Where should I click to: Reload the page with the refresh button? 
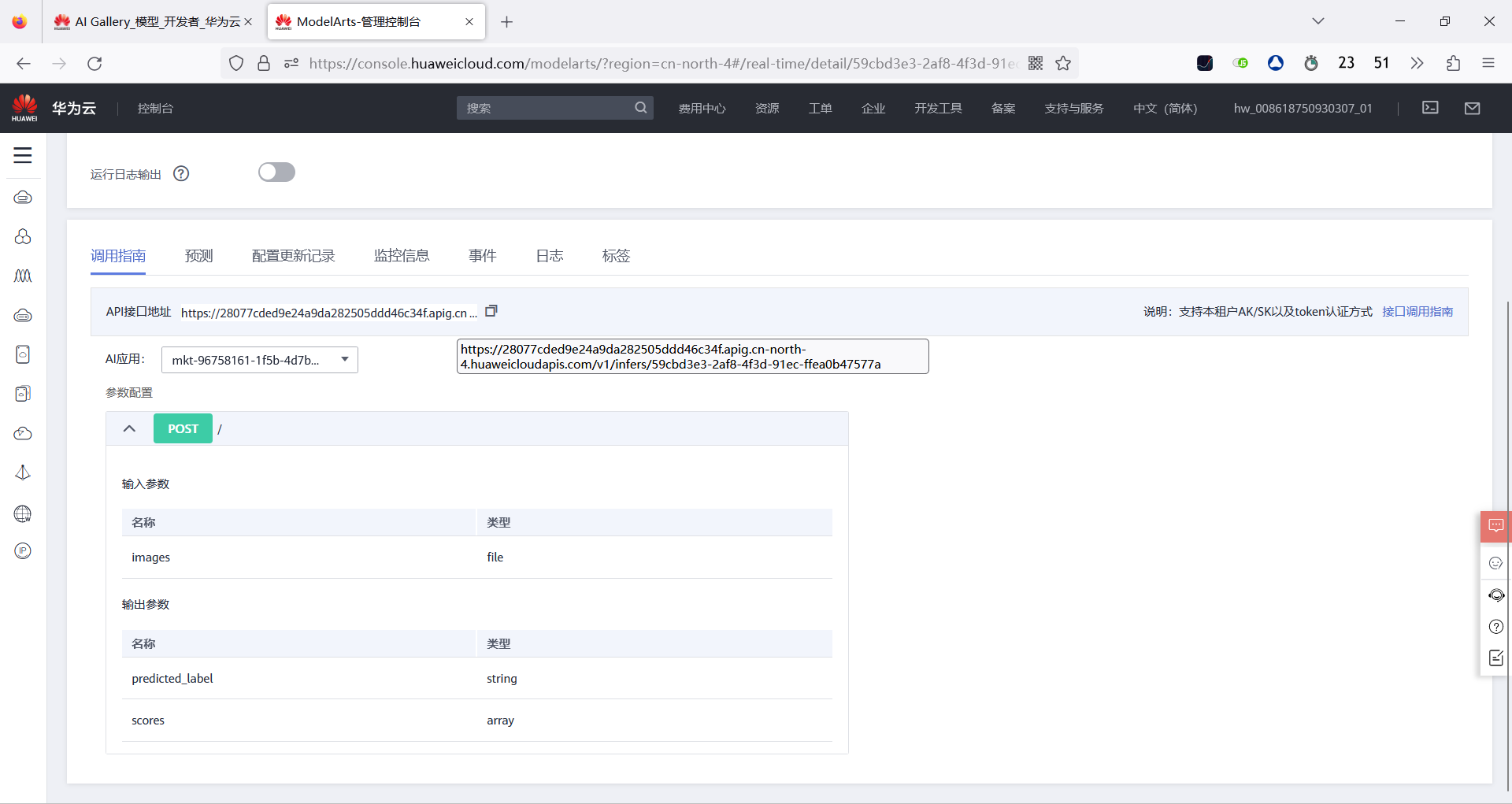point(94,63)
